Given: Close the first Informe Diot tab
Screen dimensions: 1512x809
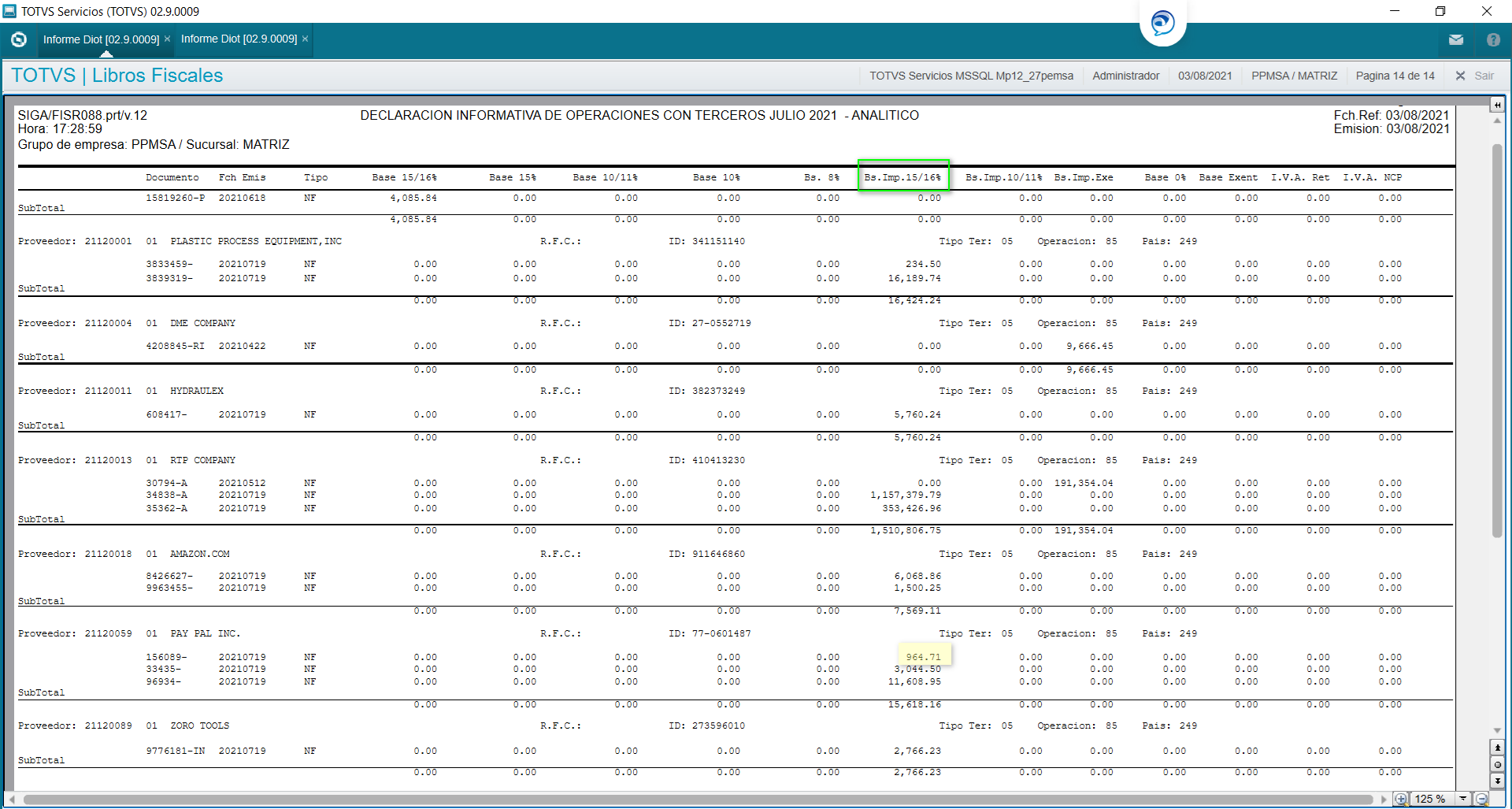Looking at the screenshot, I should (x=167, y=39).
